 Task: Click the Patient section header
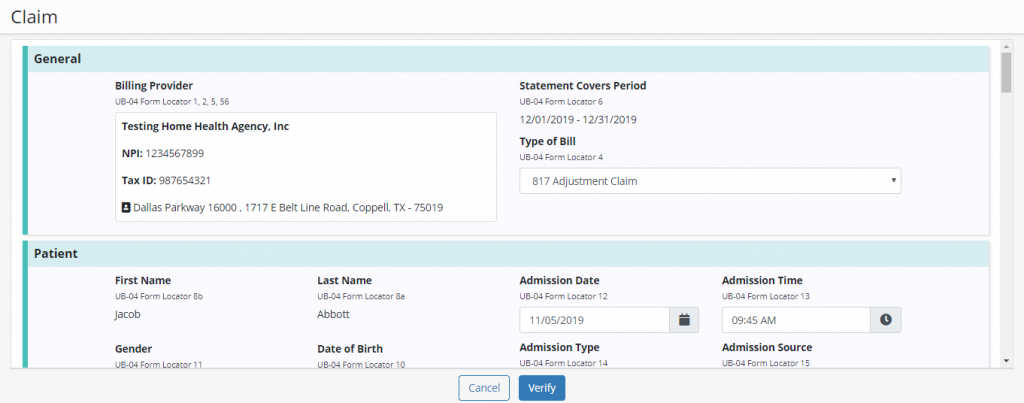tap(56, 254)
